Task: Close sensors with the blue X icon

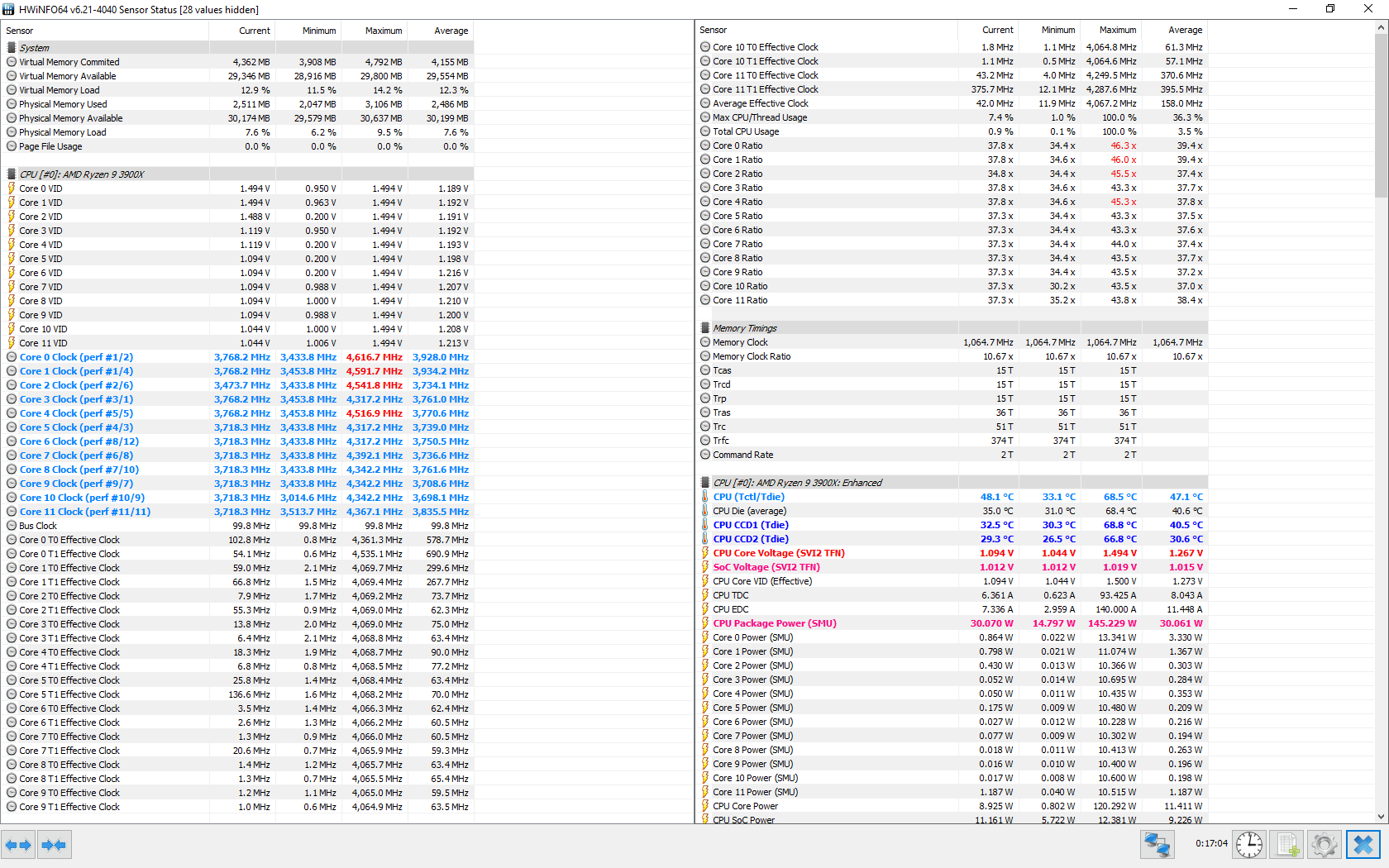Action: click(x=1363, y=845)
